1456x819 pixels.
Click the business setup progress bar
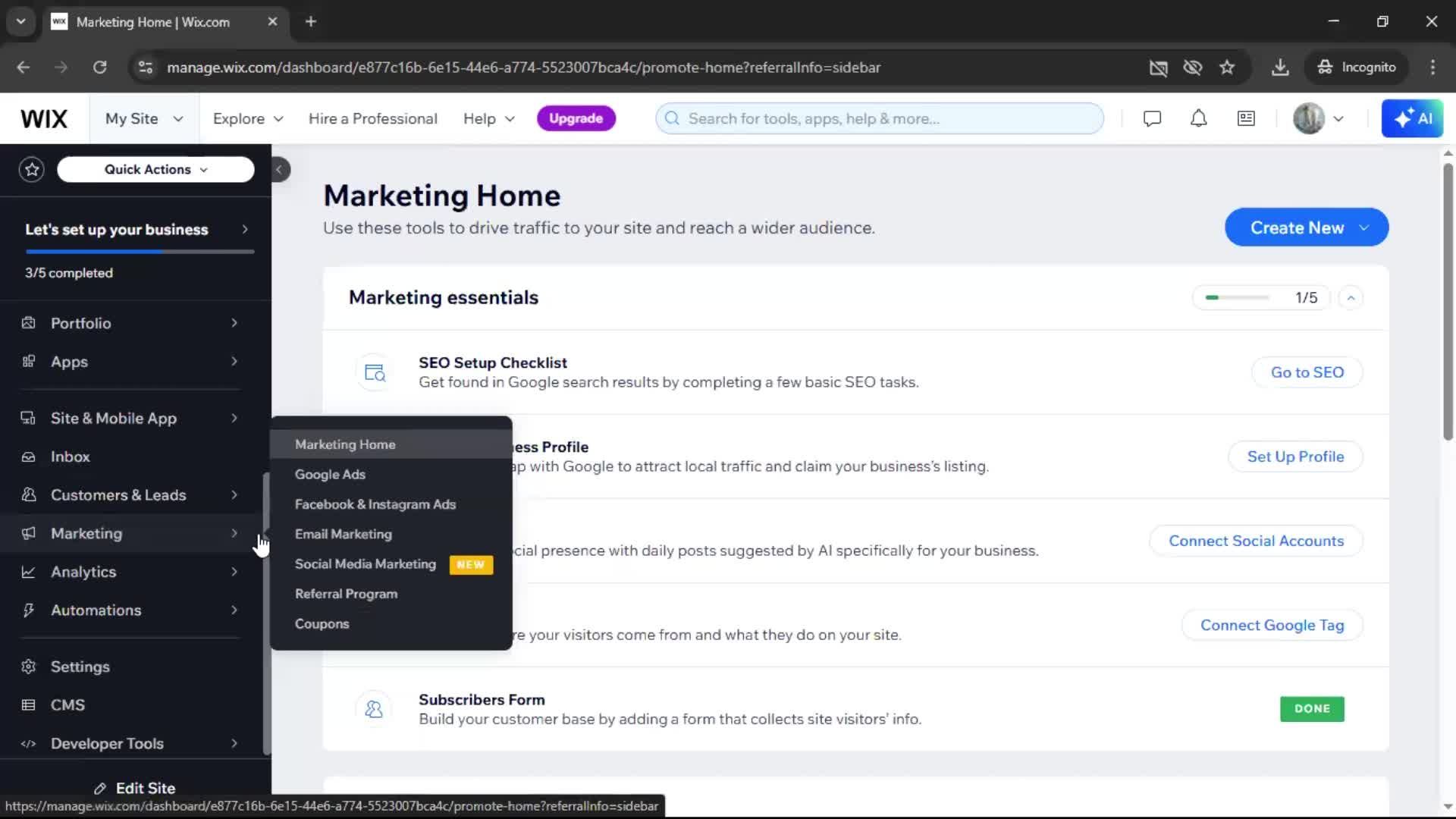[140, 252]
